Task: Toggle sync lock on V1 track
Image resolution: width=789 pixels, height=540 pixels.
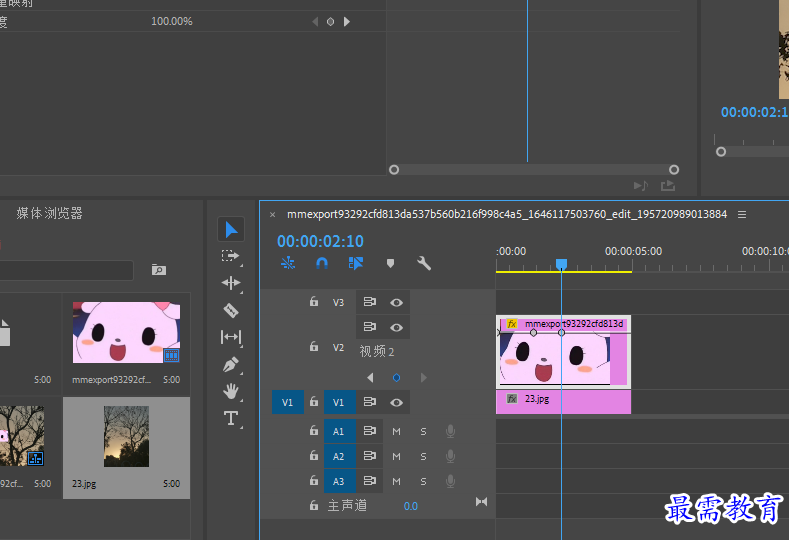Action: 370,402
